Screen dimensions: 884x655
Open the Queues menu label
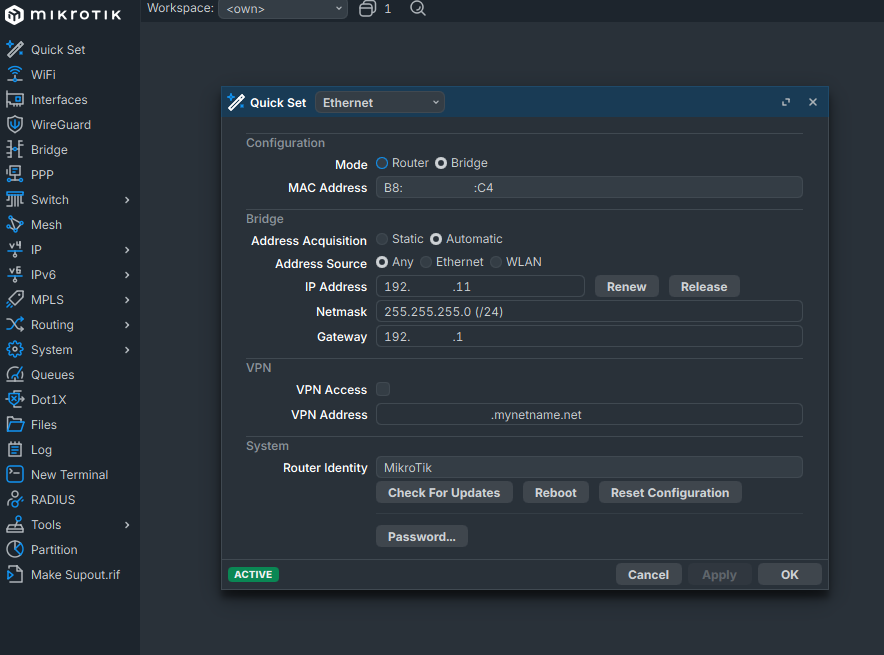(x=52, y=374)
